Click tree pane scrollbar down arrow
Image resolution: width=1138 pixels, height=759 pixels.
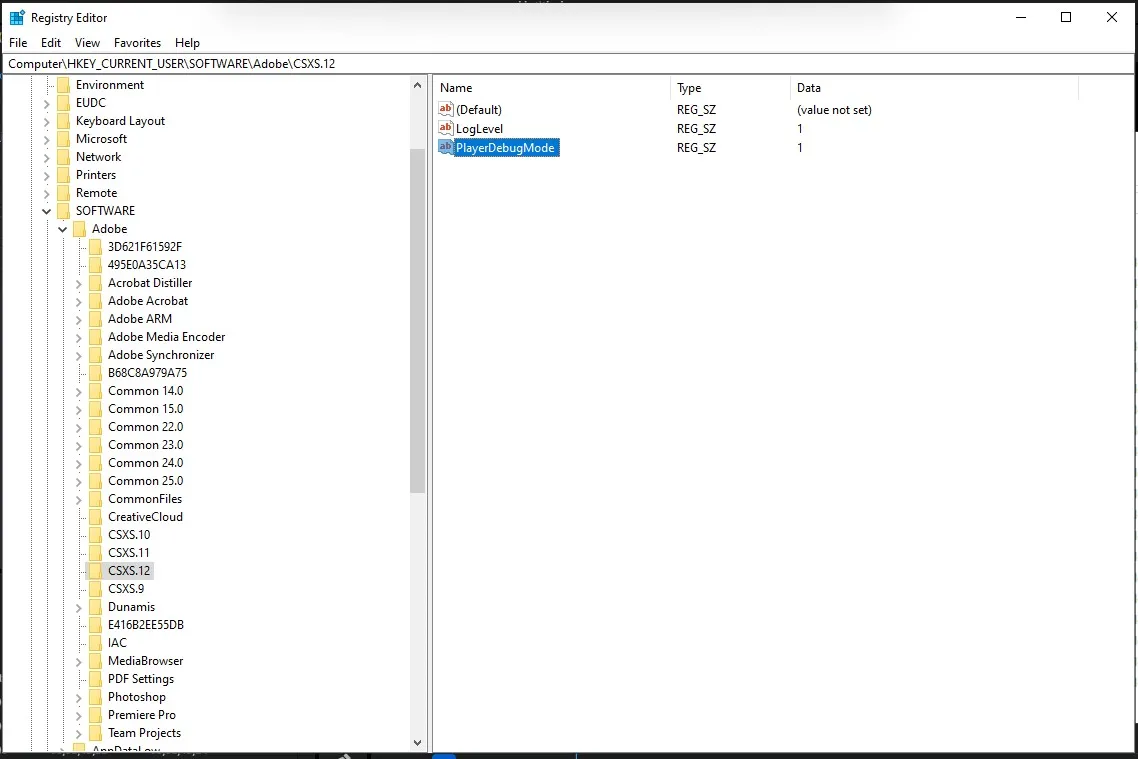418,742
